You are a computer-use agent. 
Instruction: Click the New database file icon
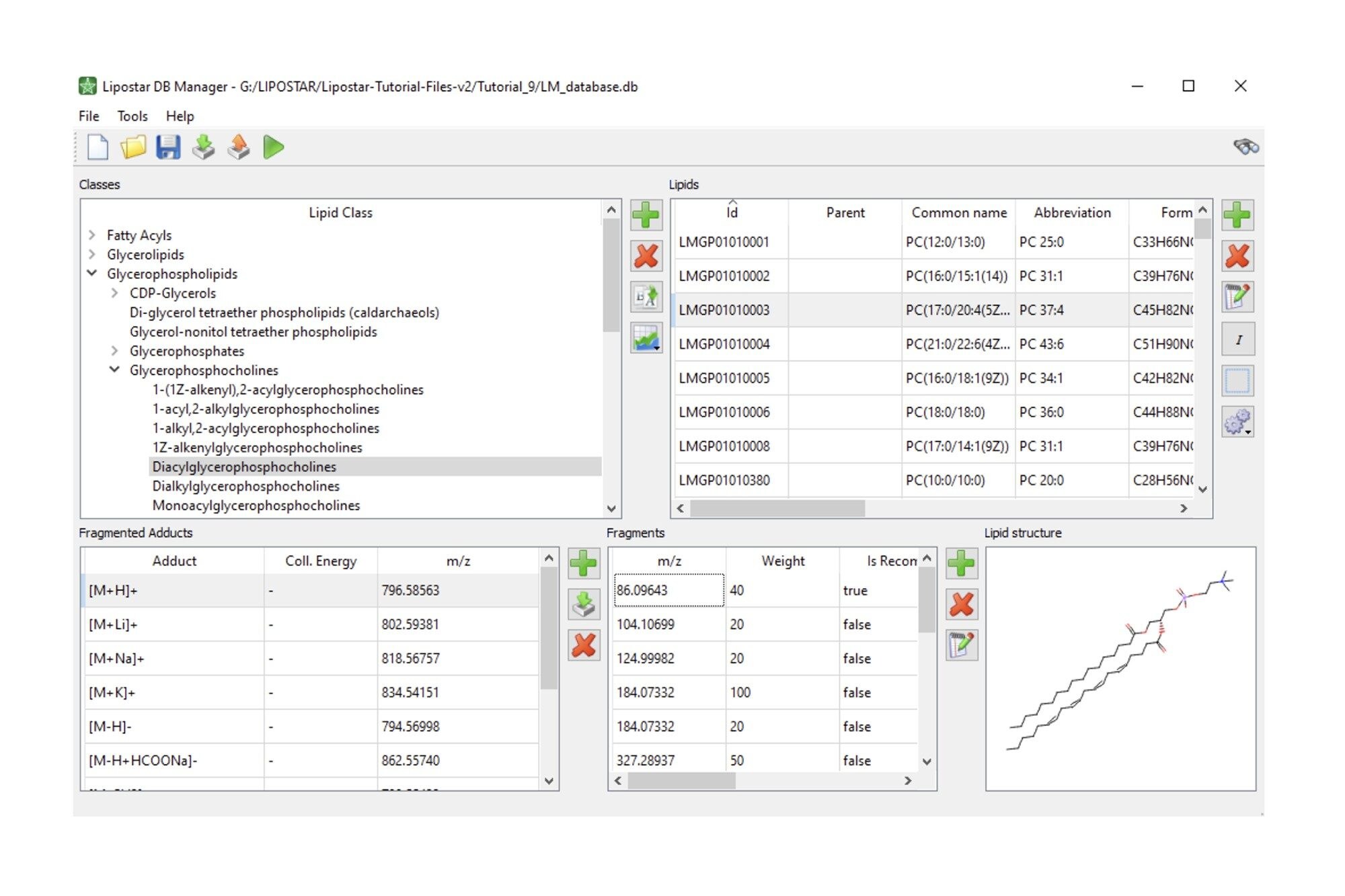pyautogui.click(x=98, y=147)
